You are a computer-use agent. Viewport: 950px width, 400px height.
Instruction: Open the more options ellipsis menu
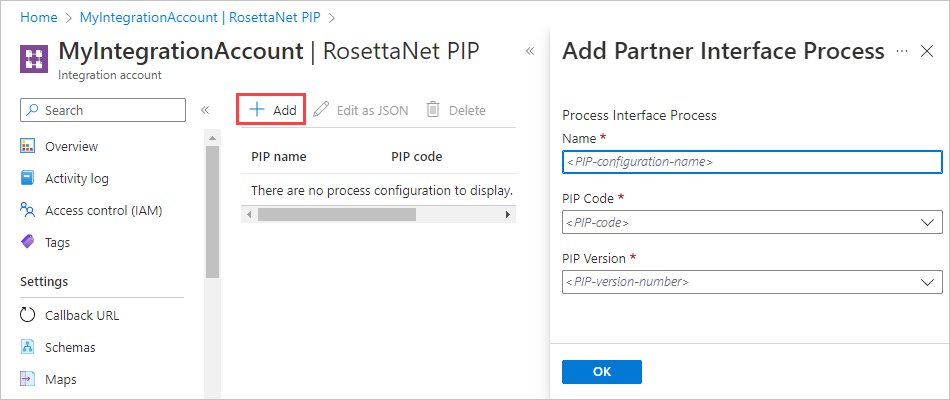[902, 51]
